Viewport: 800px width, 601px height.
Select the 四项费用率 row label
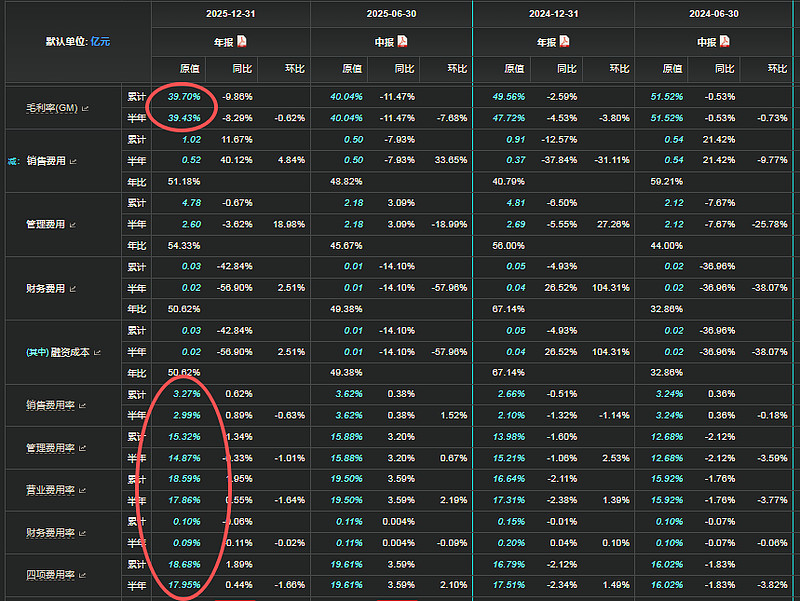click(x=52, y=577)
